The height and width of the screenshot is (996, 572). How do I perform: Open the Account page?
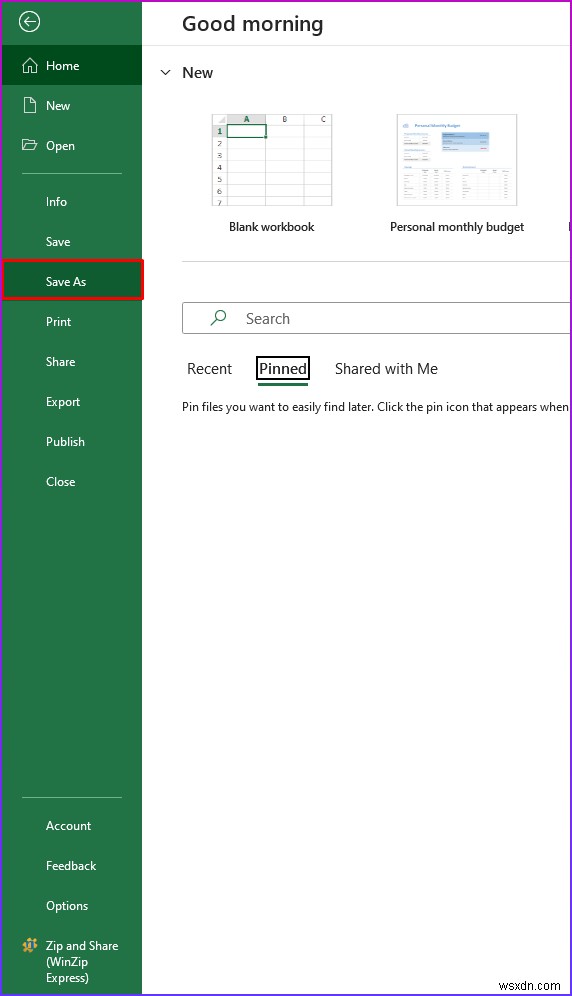click(x=71, y=826)
